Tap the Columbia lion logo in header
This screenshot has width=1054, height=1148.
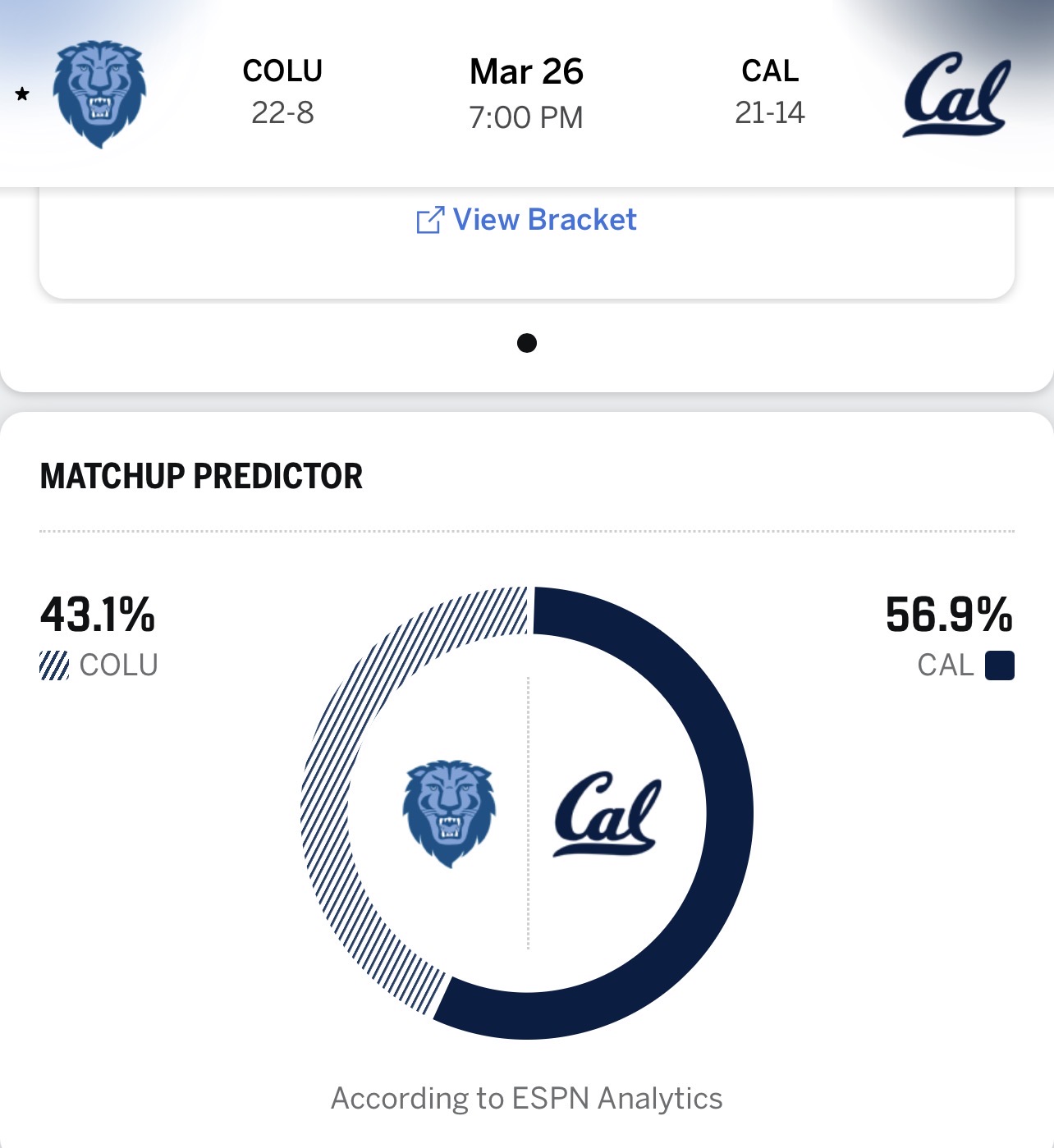[x=99, y=94]
